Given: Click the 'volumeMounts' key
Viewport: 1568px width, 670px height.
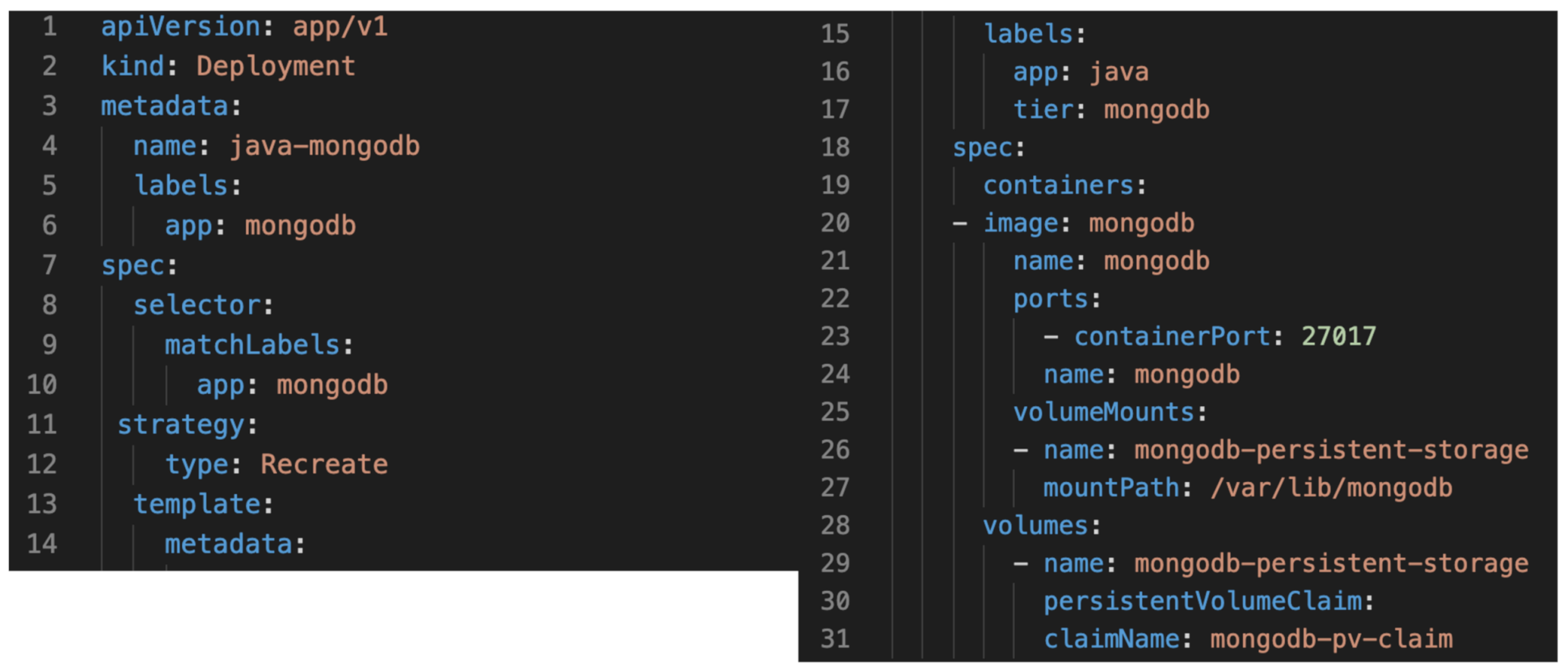Looking at the screenshot, I should click(1104, 412).
